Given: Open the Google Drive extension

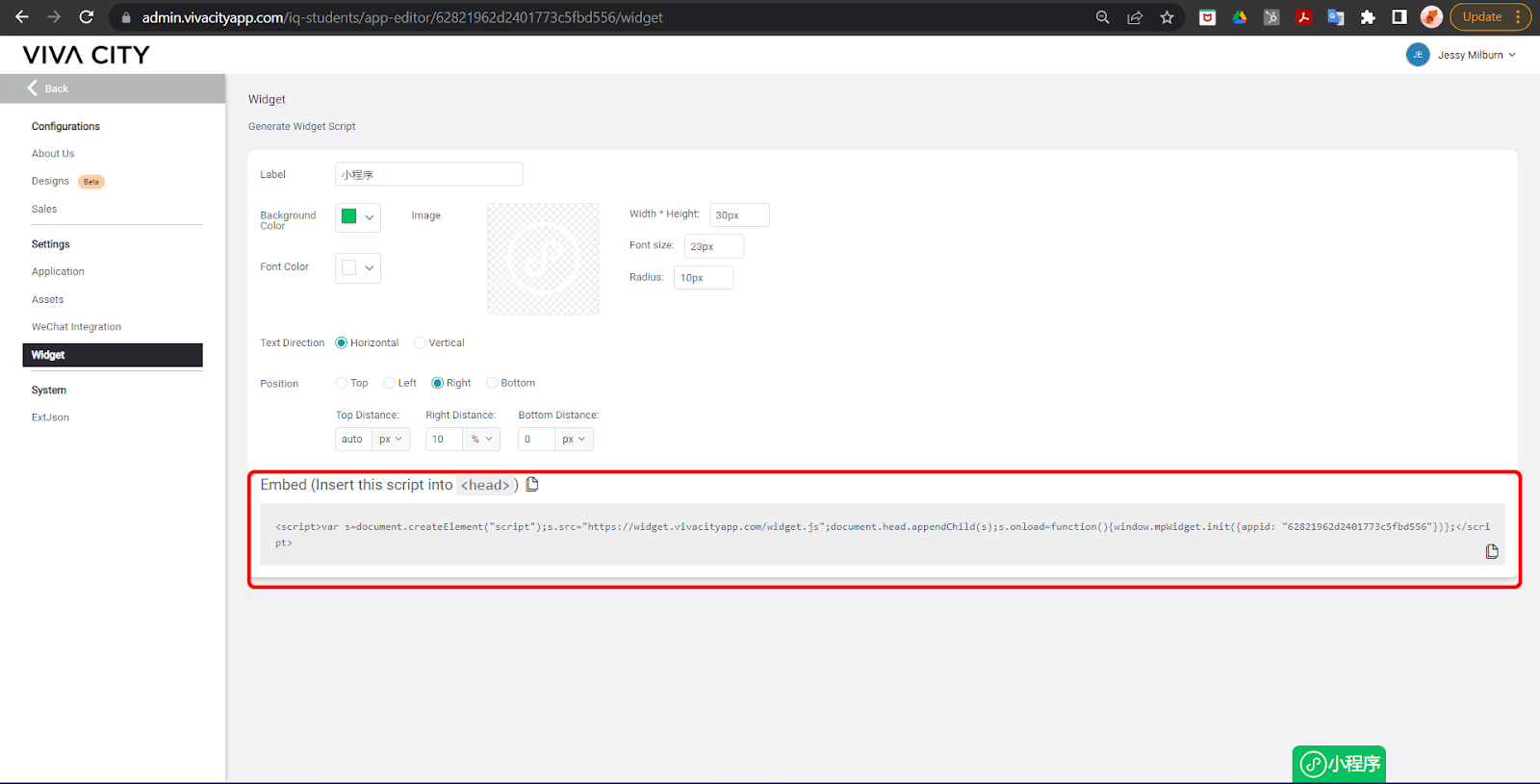Looking at the screenshot, I should click(1240, 17).
